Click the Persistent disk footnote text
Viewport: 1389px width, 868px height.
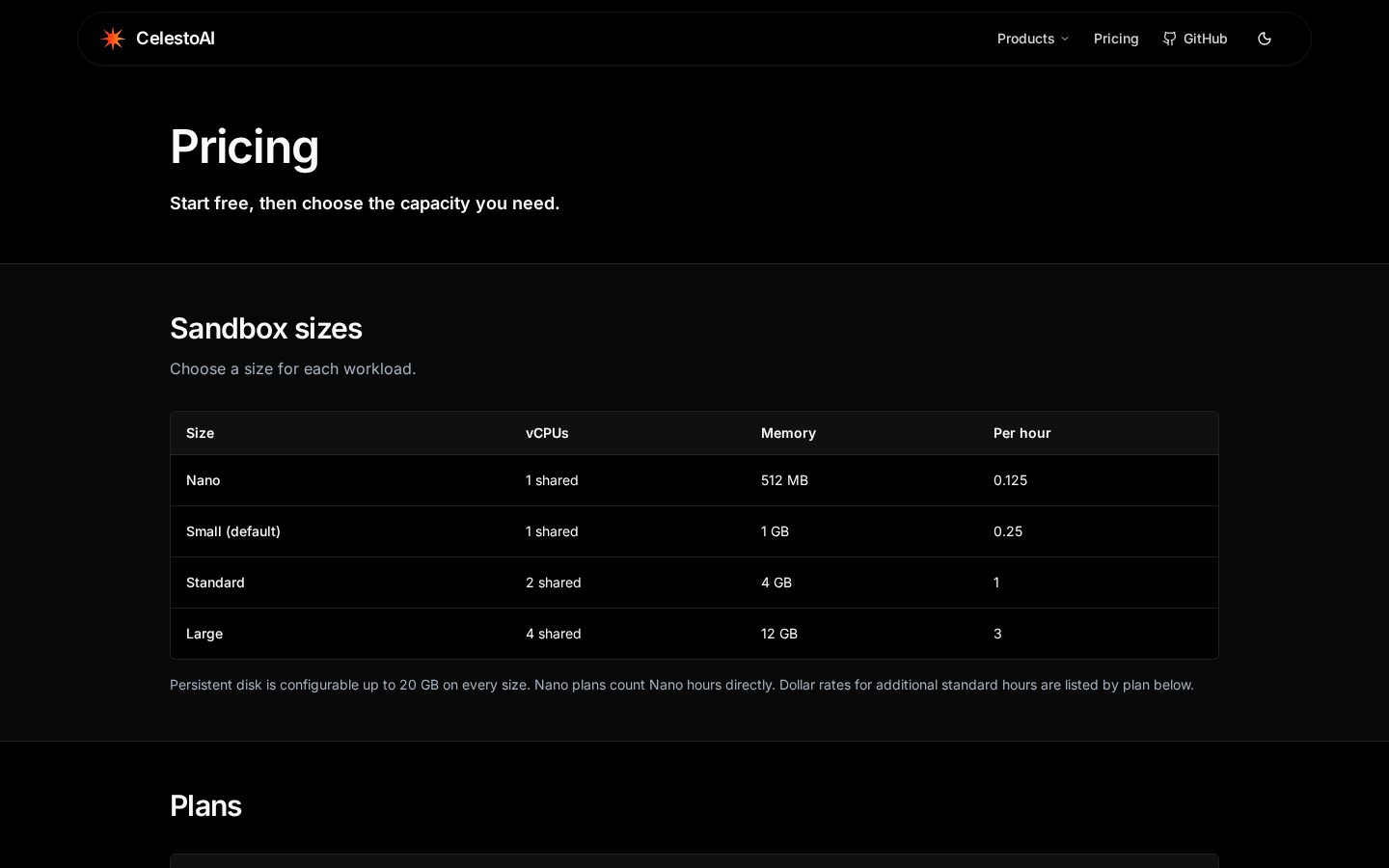(682, 685)
